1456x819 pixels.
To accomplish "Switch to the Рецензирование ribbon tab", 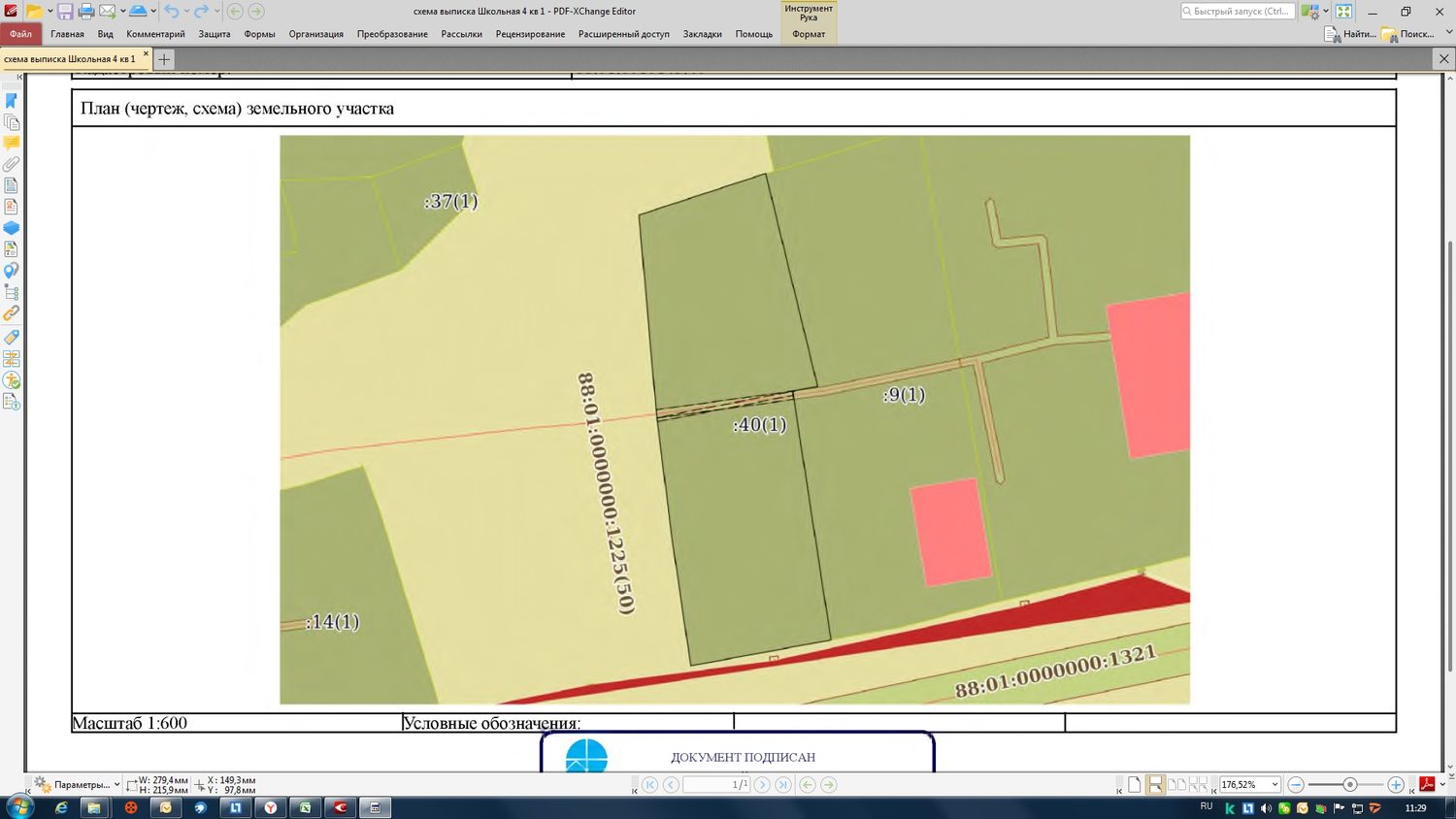I will coord(530,34).
